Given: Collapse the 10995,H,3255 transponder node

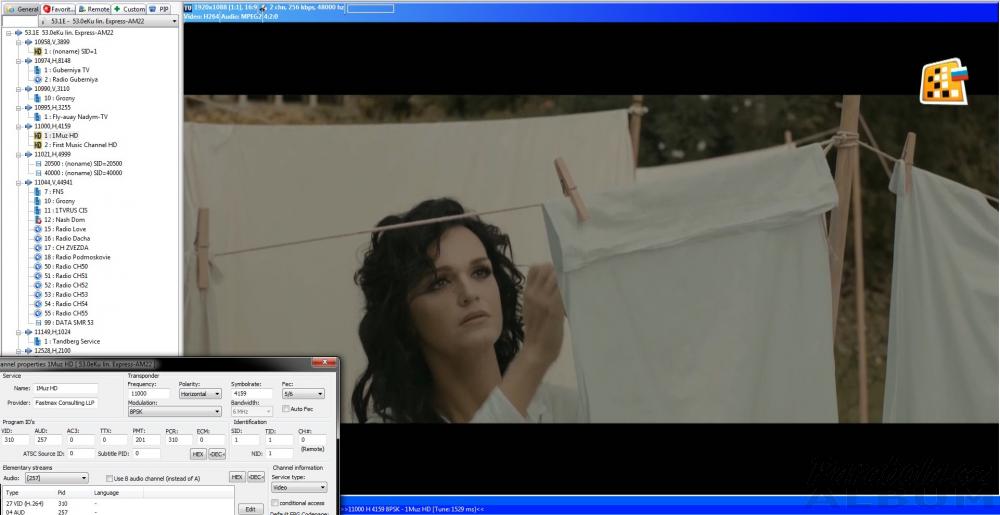Looking at the screenshot, I should pyautogui.click(x=18, y=108).
